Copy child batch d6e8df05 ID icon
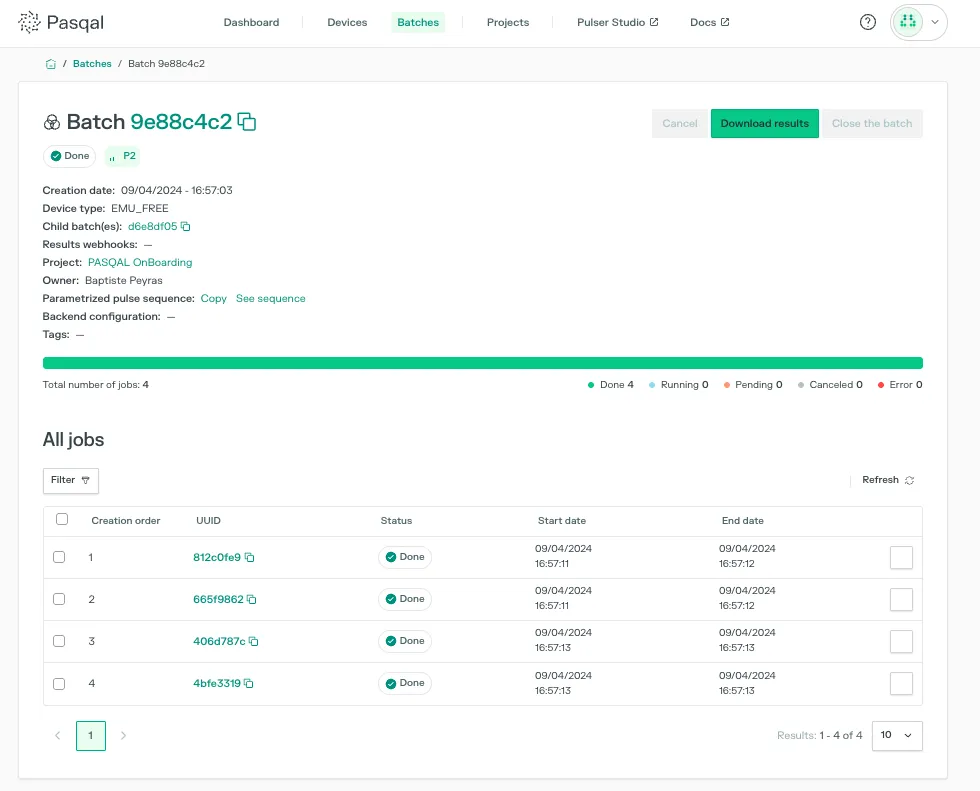Image resolution: width=980 pixels, height=791 pixels. [x=186, y=226]
